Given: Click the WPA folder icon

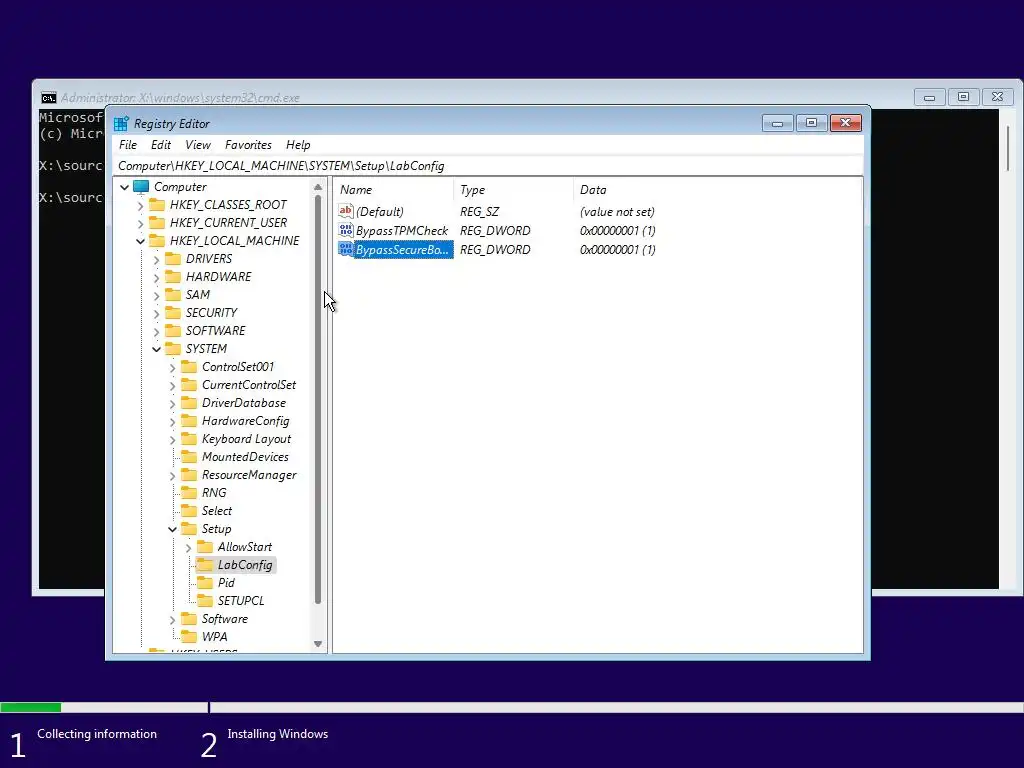Looking at the screenshot, I should coord(189,637).
